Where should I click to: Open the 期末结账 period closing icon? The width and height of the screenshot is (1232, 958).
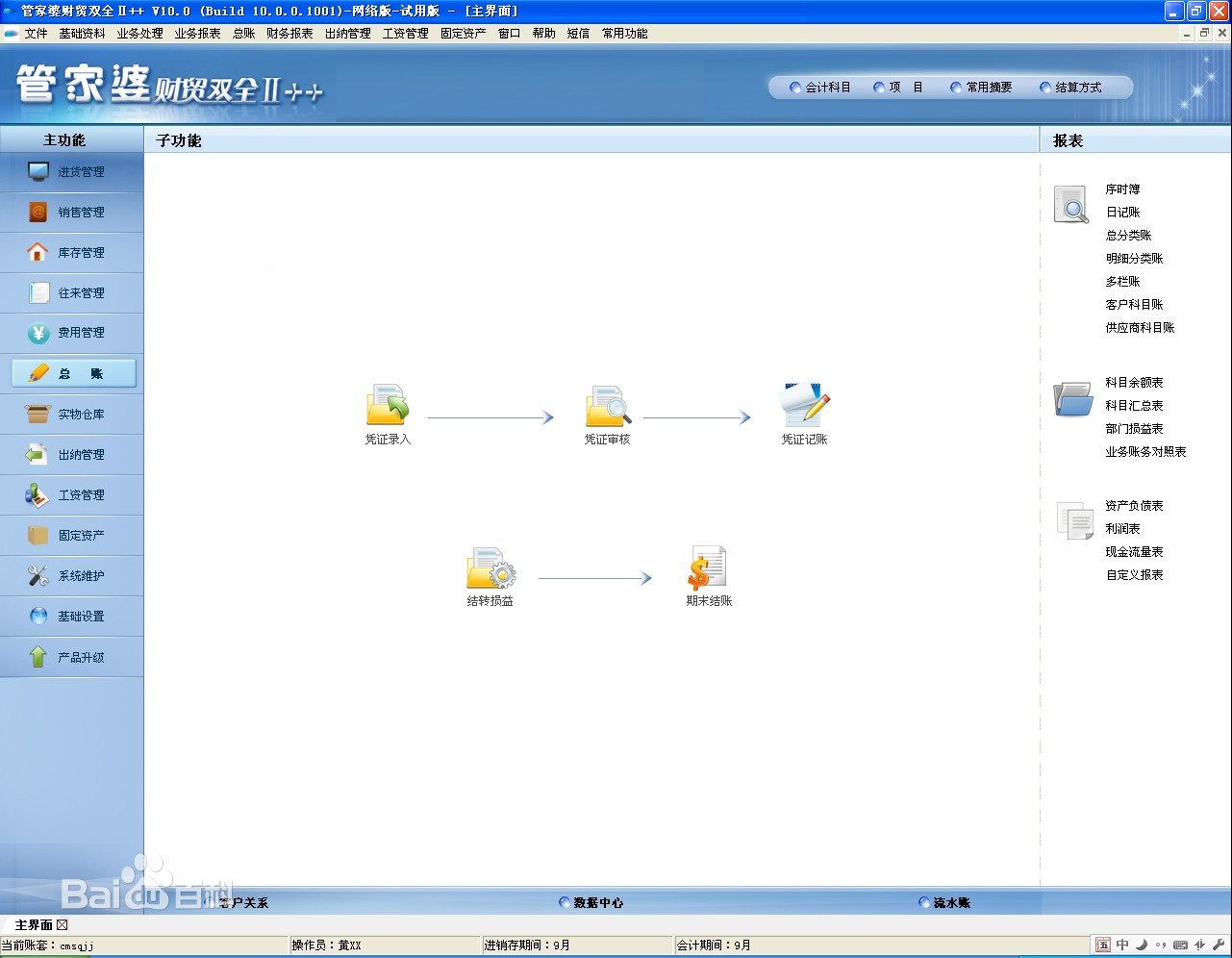(709, 568)
